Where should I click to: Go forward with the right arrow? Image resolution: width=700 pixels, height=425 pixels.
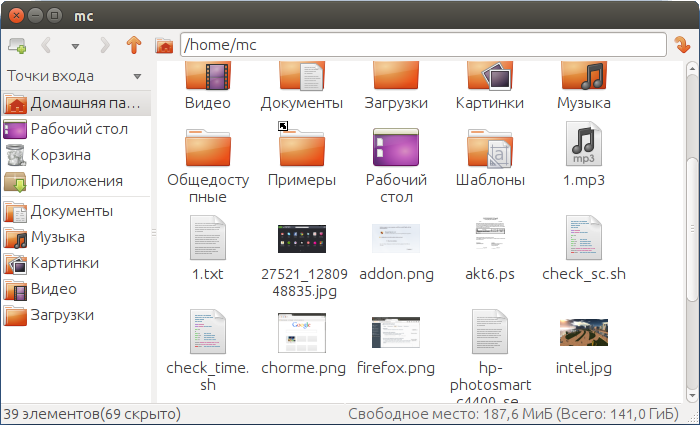coord(105,45)
